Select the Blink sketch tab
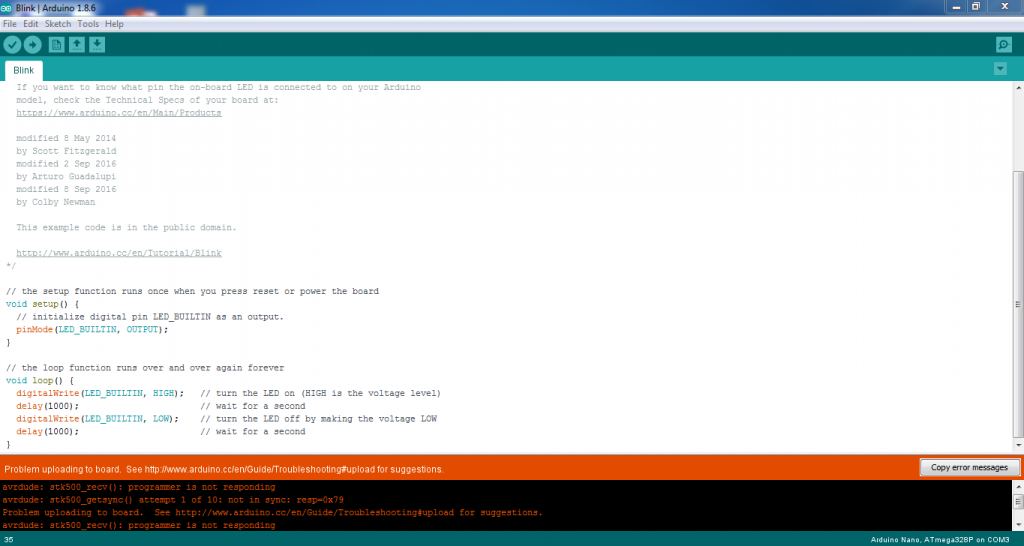This screenshot has width=1024, height=546. click(24, 71)
